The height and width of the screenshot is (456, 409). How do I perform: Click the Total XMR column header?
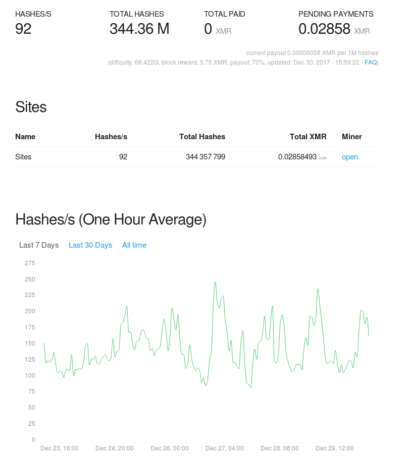(308, 136)
